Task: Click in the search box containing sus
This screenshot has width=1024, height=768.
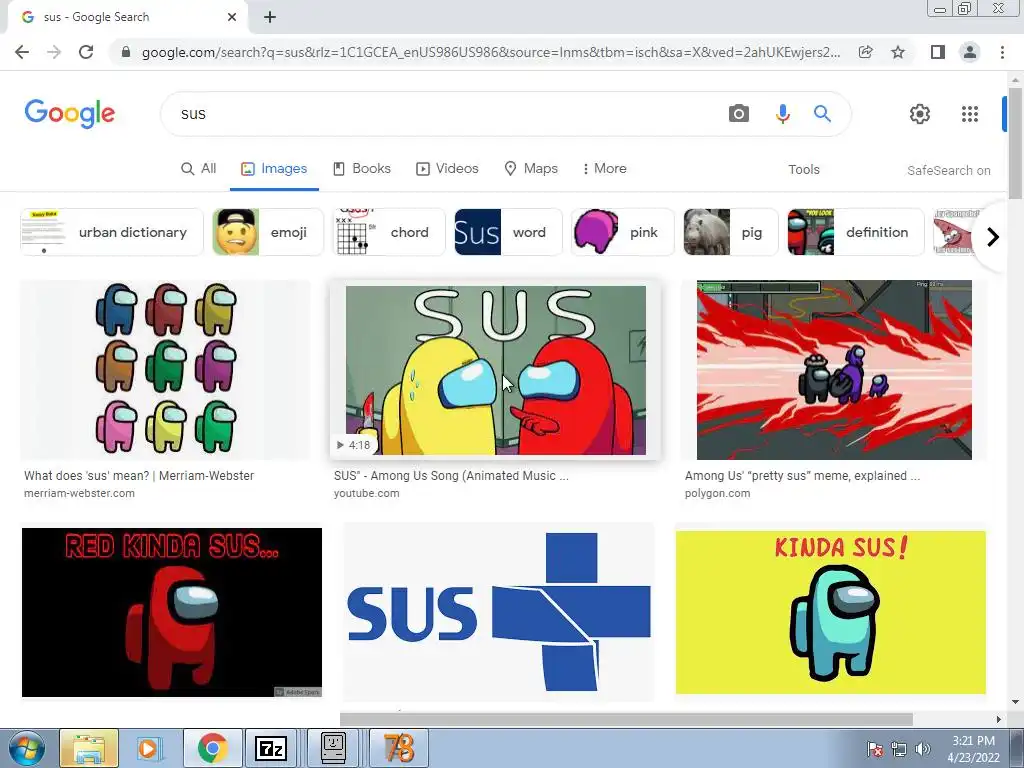Action: point(444,114)
